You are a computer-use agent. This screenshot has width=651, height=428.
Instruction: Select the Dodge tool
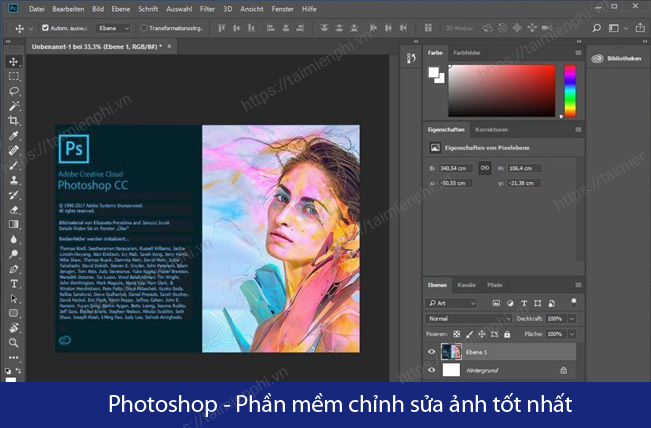(x=13, y=254)
